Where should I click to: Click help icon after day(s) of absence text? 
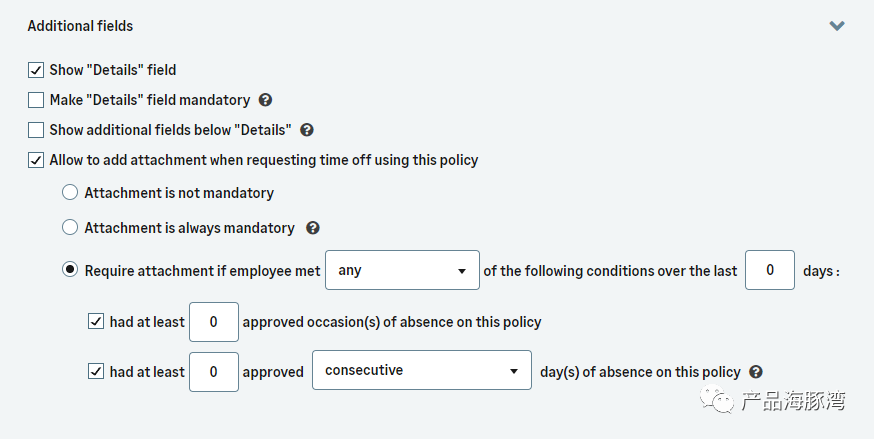(x=756, y=372)
